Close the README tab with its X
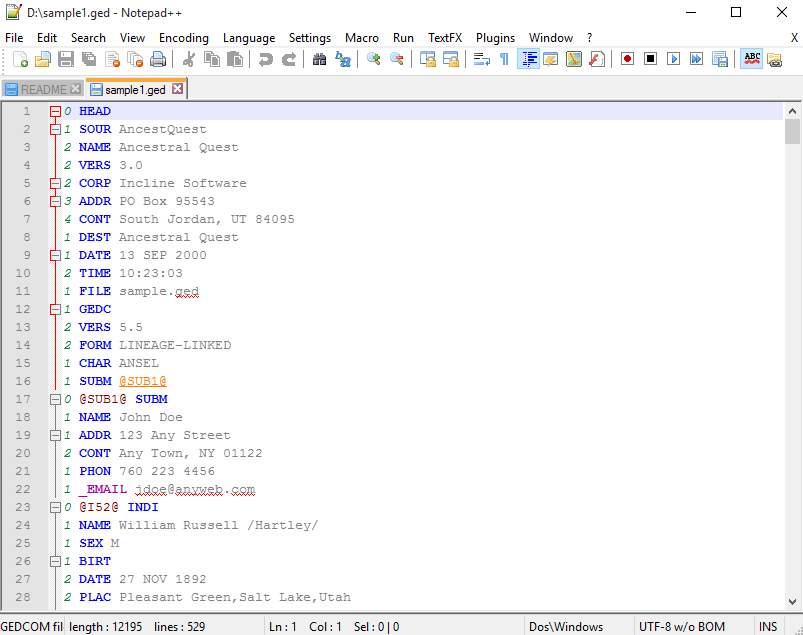This screenshot has width=803, height=635. coord(75,89)
